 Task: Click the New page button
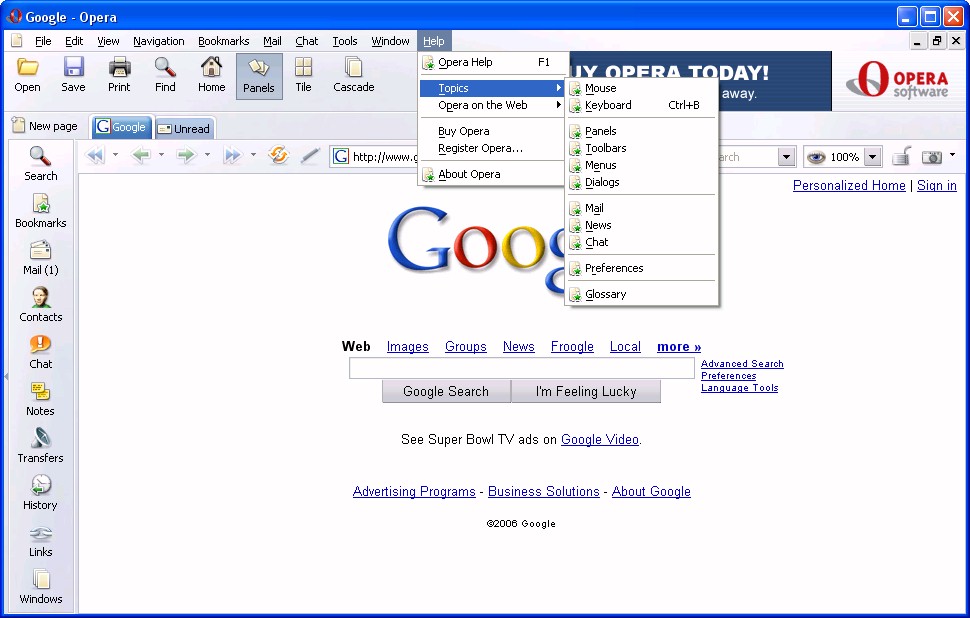click(x=45, y=126)
